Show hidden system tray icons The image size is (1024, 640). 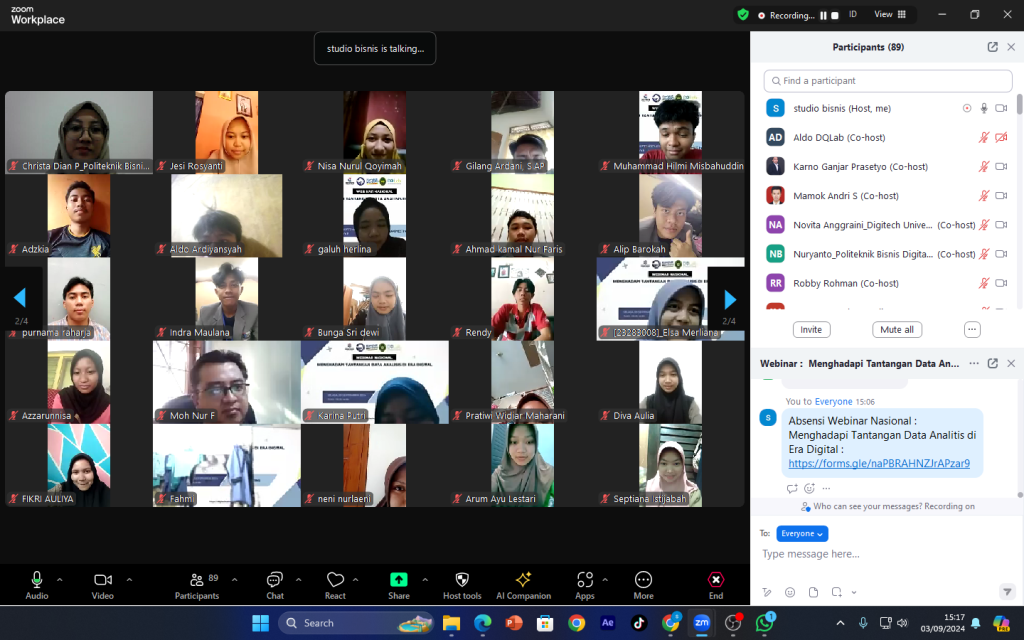[x=840, y=623]
